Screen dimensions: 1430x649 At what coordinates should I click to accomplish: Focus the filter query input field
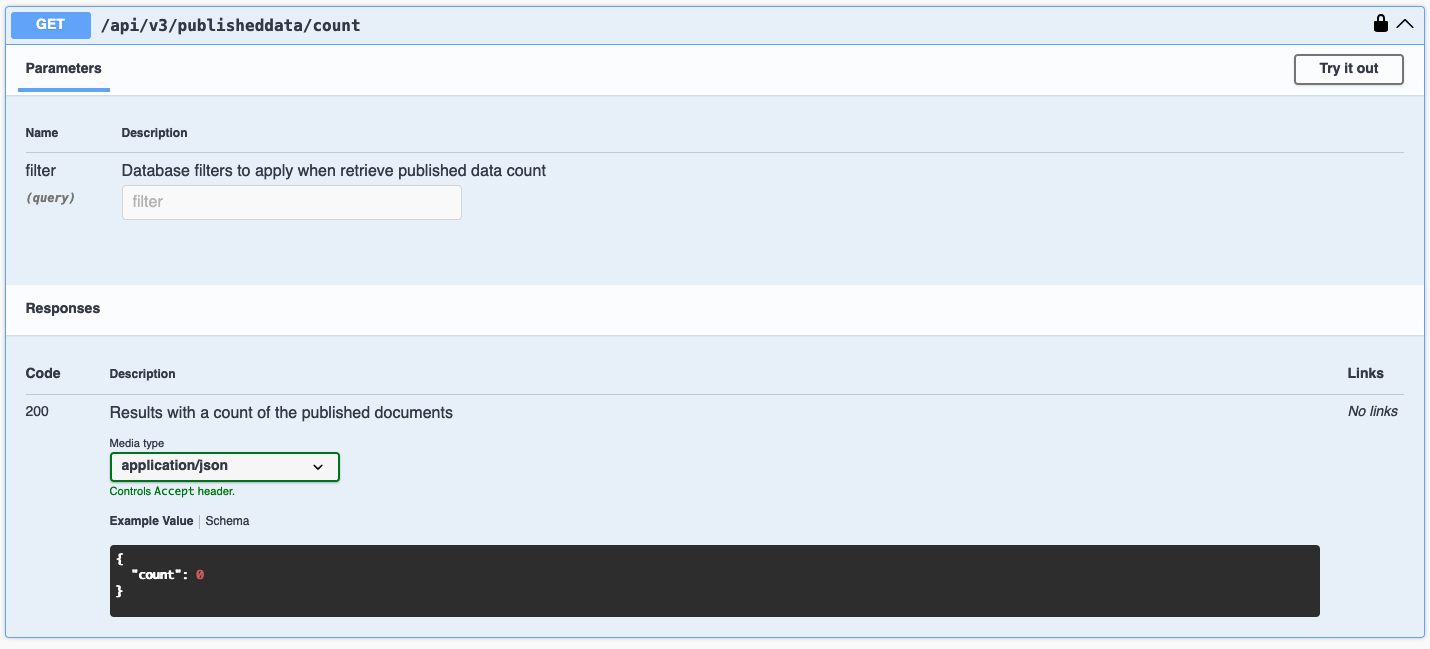(291, 202)
